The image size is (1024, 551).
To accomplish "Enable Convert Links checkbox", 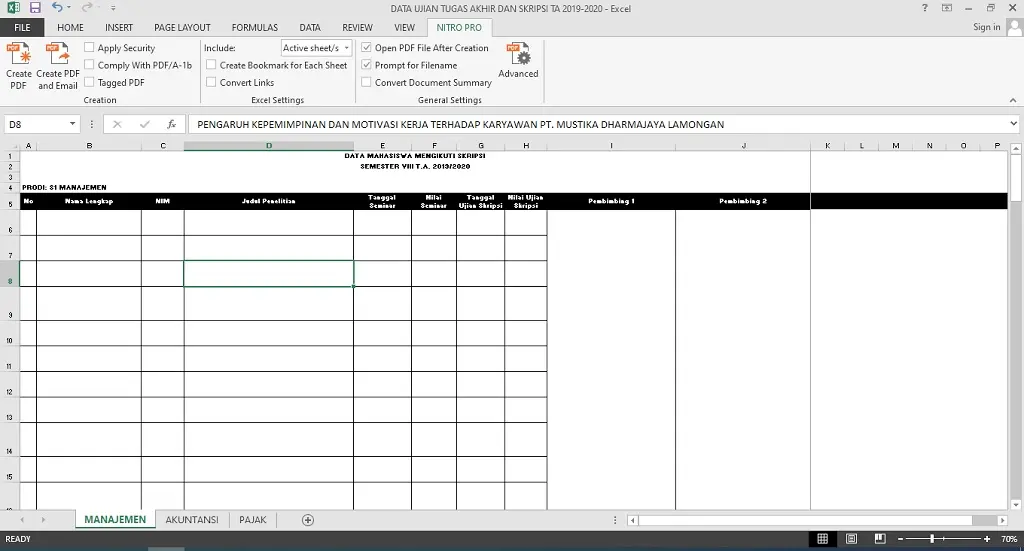I will click(211, 82).
